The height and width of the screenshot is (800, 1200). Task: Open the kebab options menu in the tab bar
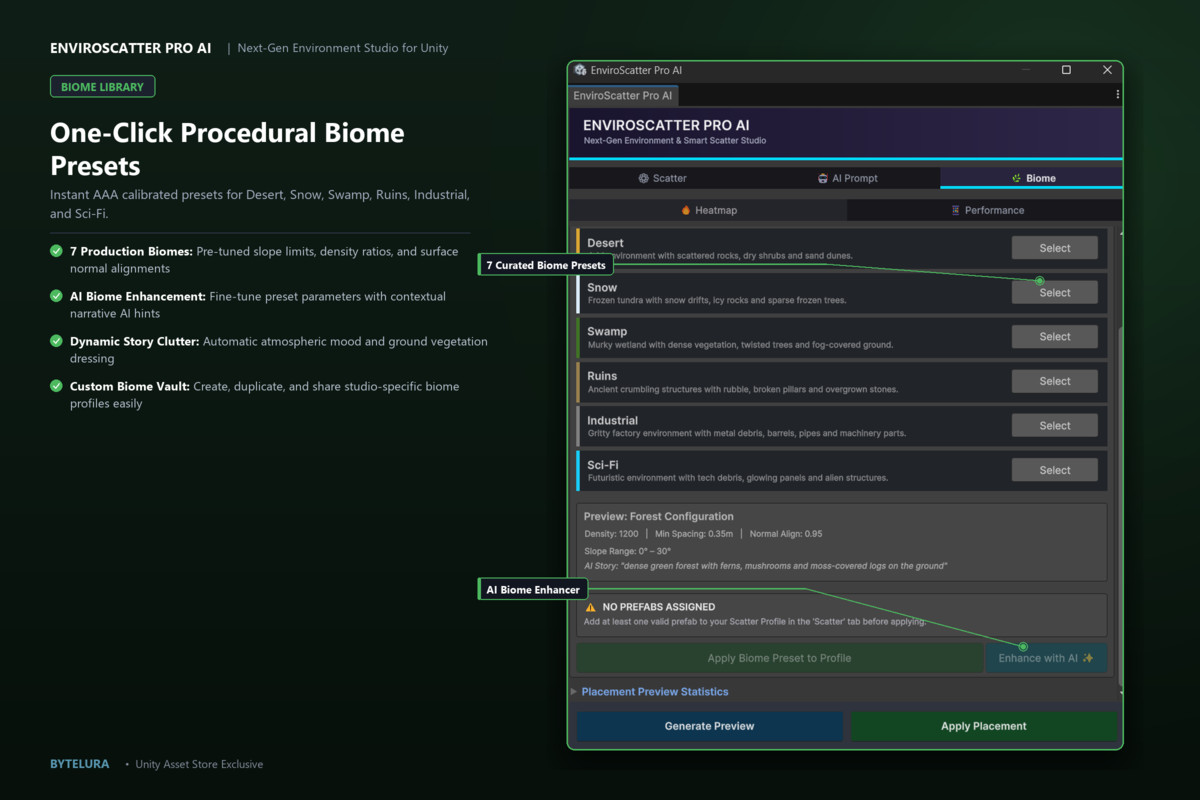1117,95
